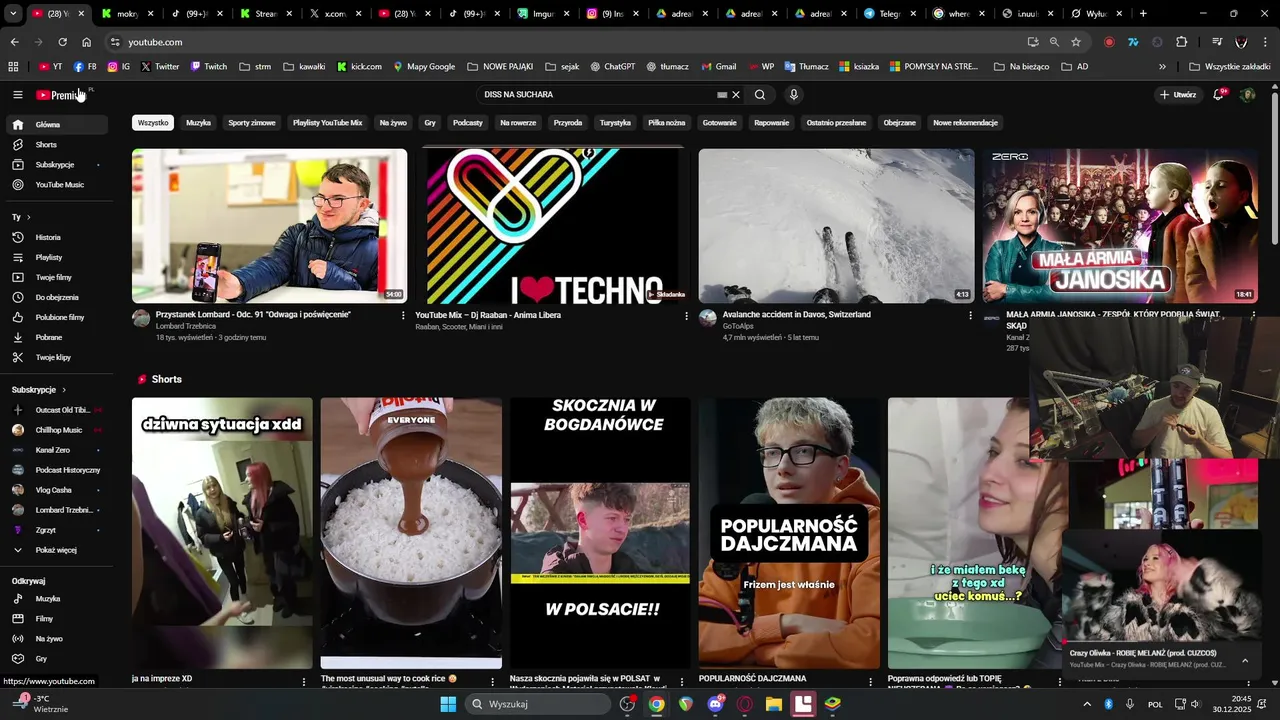Viewport: 1280px width, 720px height.
Task: Open taskbar volume control
Action: point(1194,704)
